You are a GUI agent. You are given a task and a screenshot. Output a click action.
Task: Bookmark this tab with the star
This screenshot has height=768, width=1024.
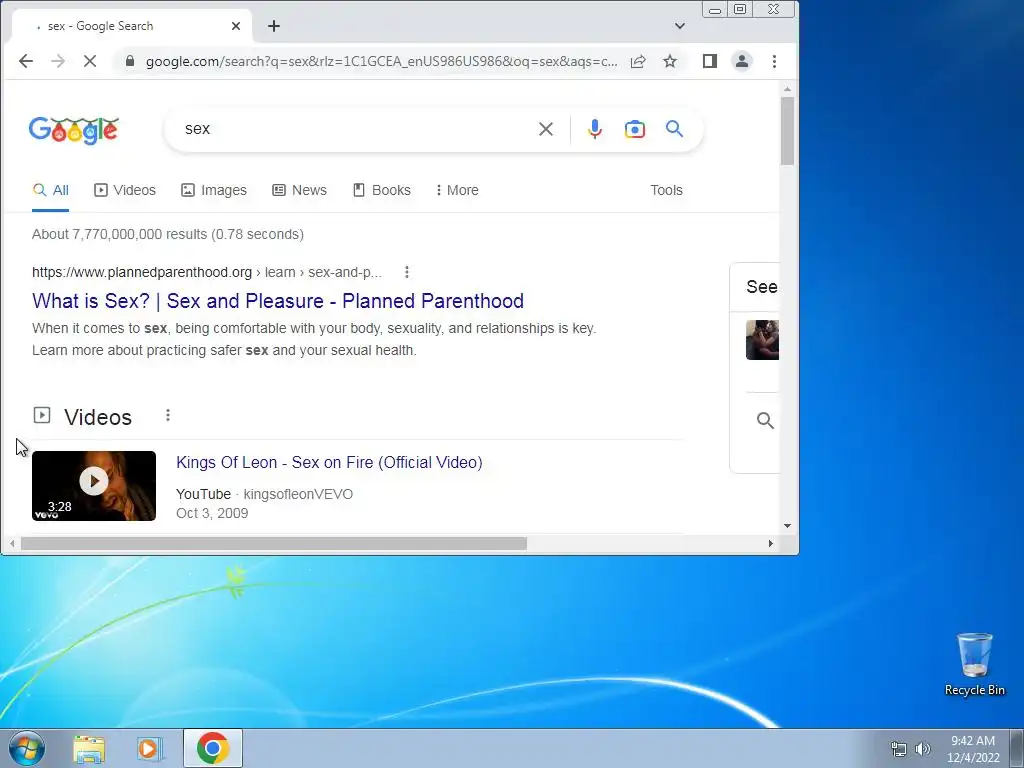pyautogui.click(x=670, y=61)
